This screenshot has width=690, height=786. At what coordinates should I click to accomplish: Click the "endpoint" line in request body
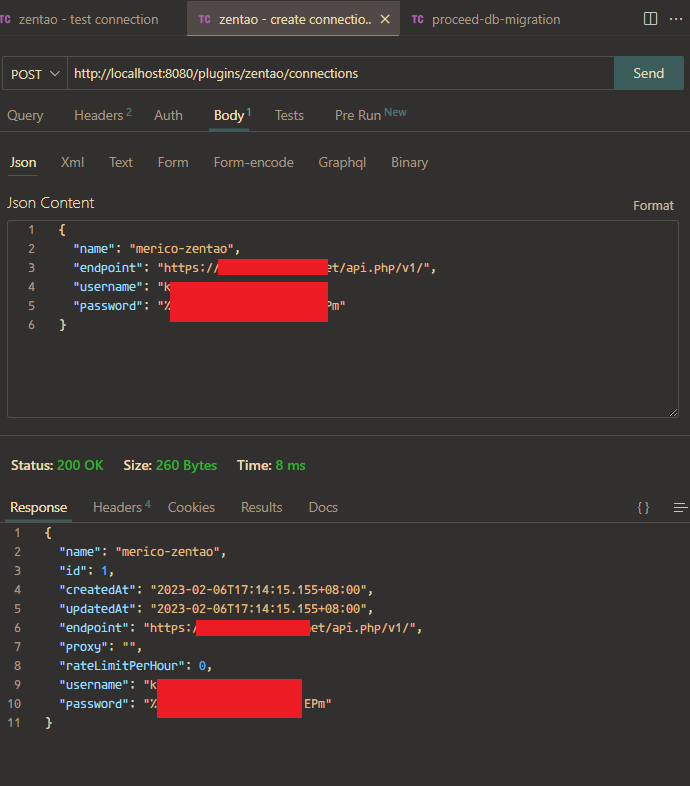254,268
